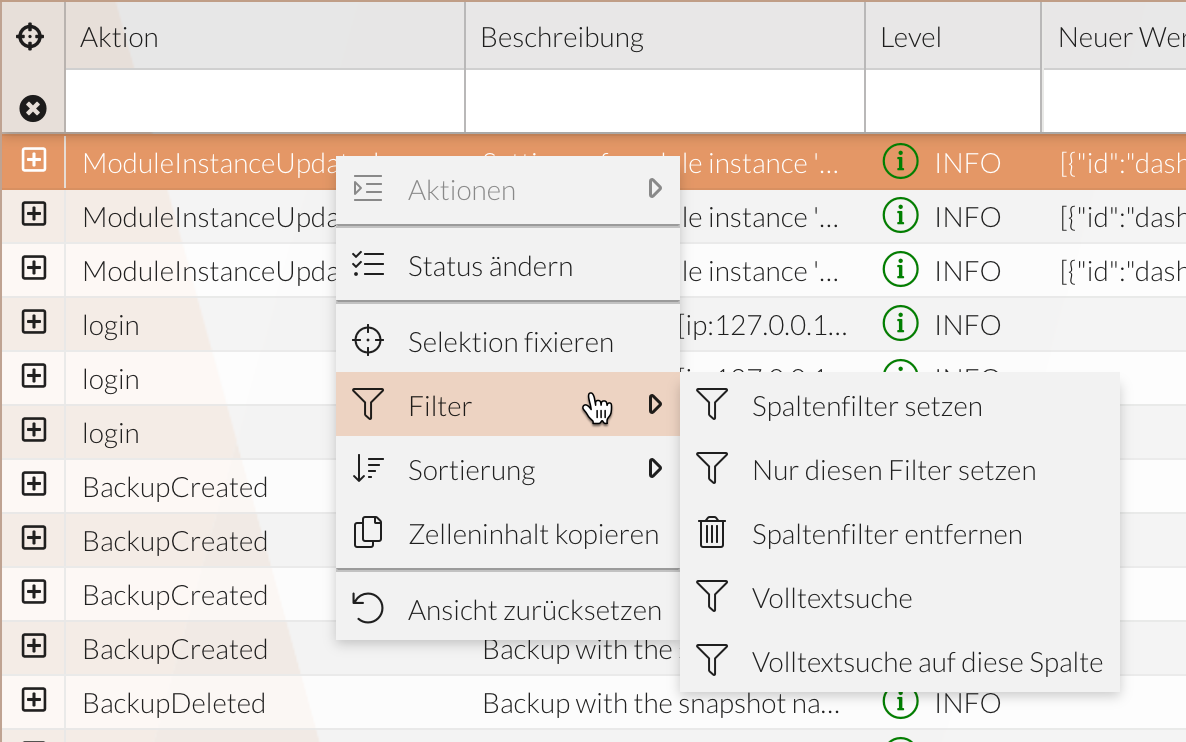Choose Nur diesen Filter setzen
The height and width of the screenshot is (742, 1186).
click(894, 470)
